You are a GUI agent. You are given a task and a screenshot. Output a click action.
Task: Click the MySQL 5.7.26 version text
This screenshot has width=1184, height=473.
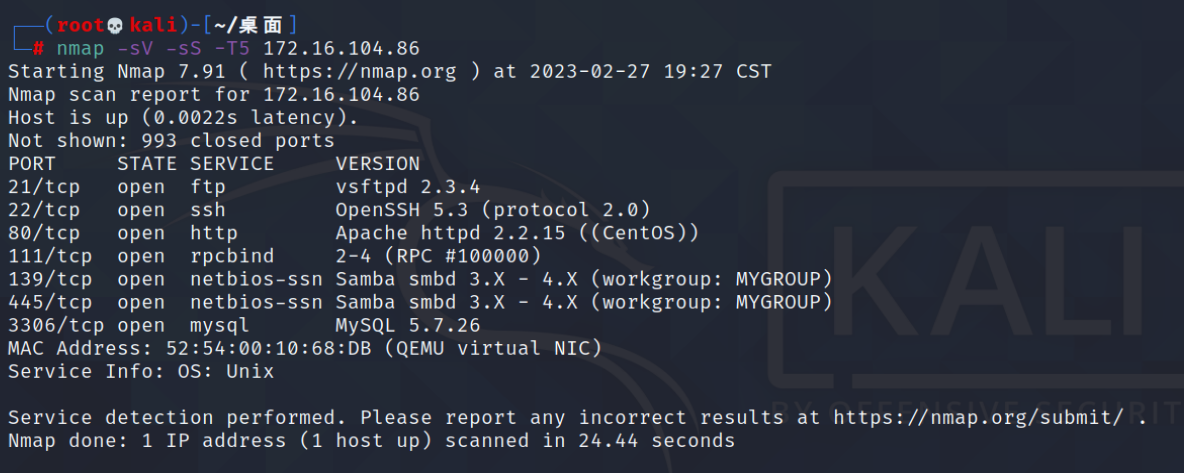click(x=408, y=326)
